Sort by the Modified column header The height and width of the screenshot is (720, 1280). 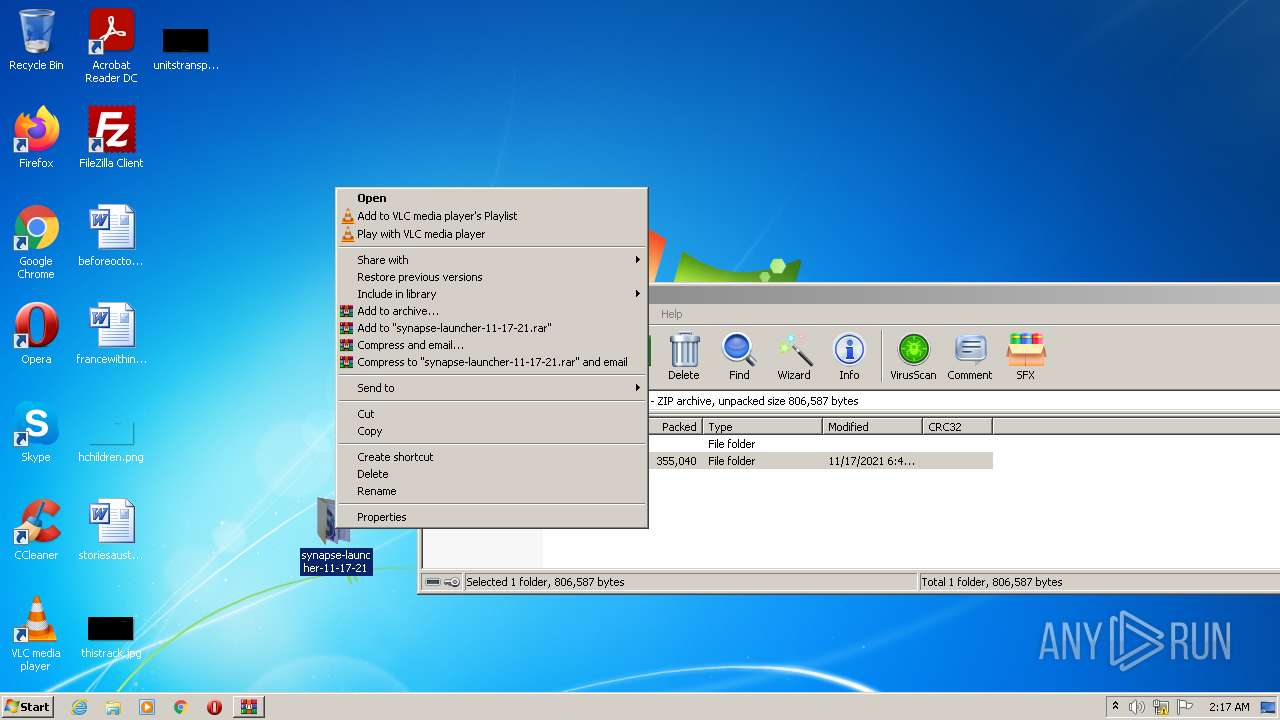[x=872, y=427]
